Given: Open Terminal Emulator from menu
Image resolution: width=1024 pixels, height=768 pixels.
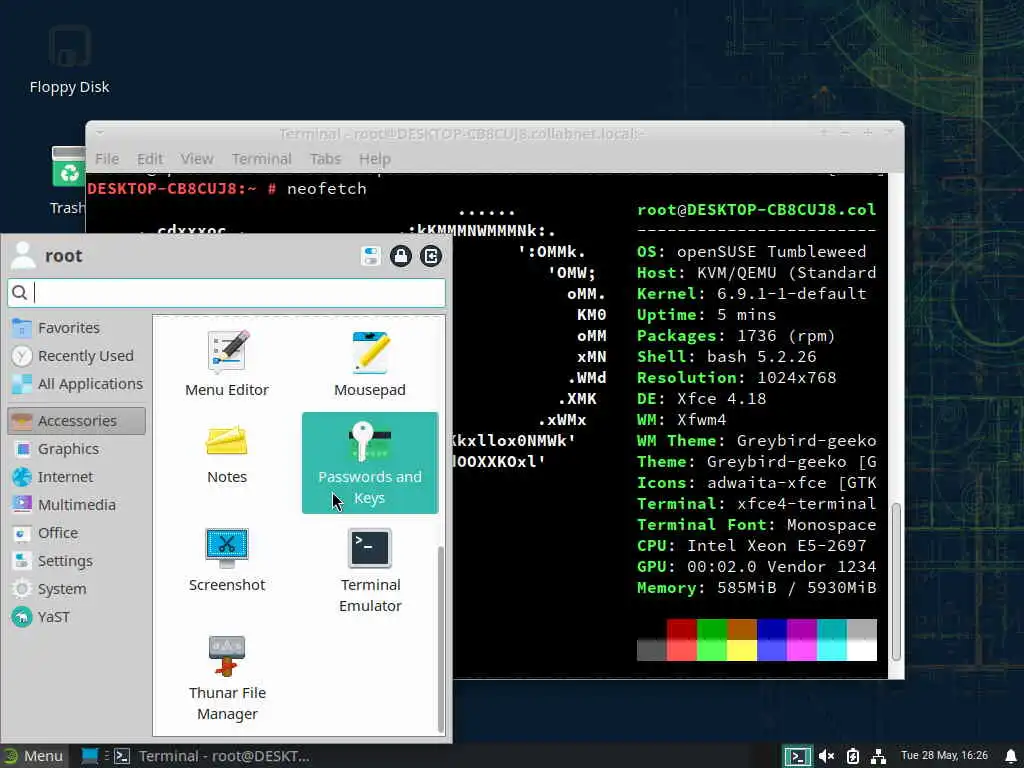Looking at the screenshot, I should point(370,570).
